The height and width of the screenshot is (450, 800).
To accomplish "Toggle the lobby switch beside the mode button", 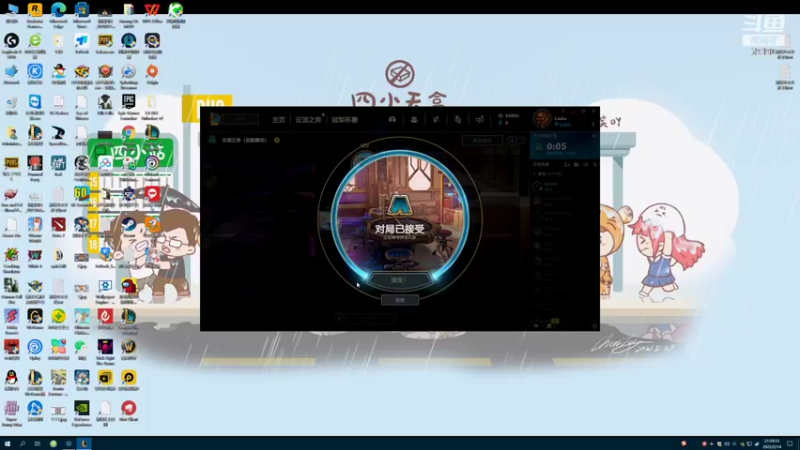I will tap(516, 140).
